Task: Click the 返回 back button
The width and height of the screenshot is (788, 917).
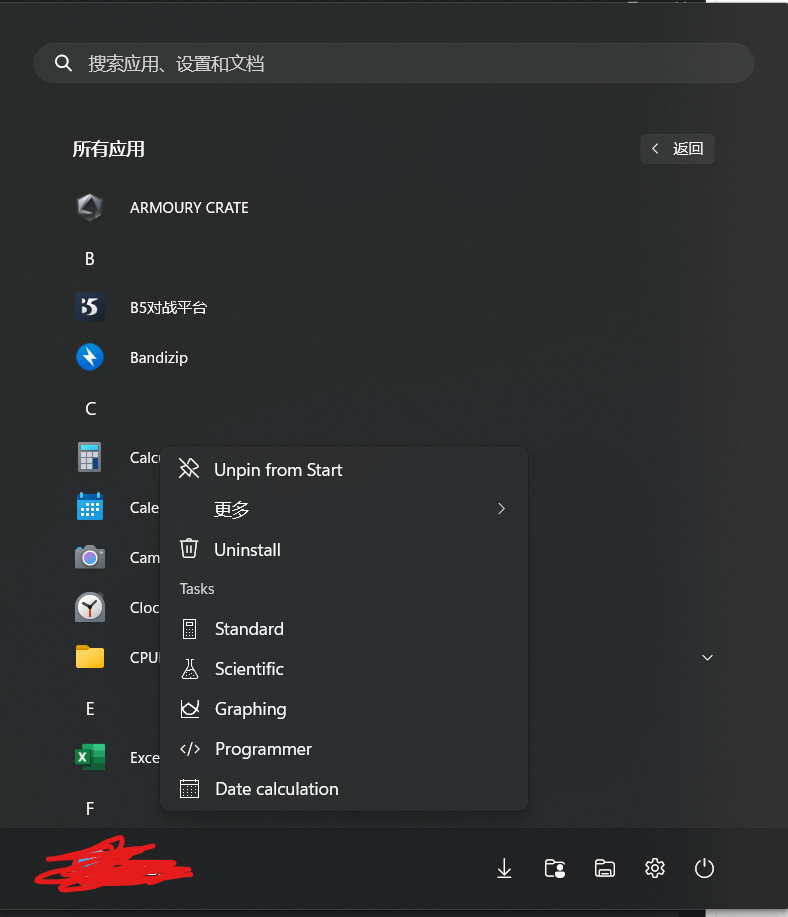Action: [x=677, y=149]
